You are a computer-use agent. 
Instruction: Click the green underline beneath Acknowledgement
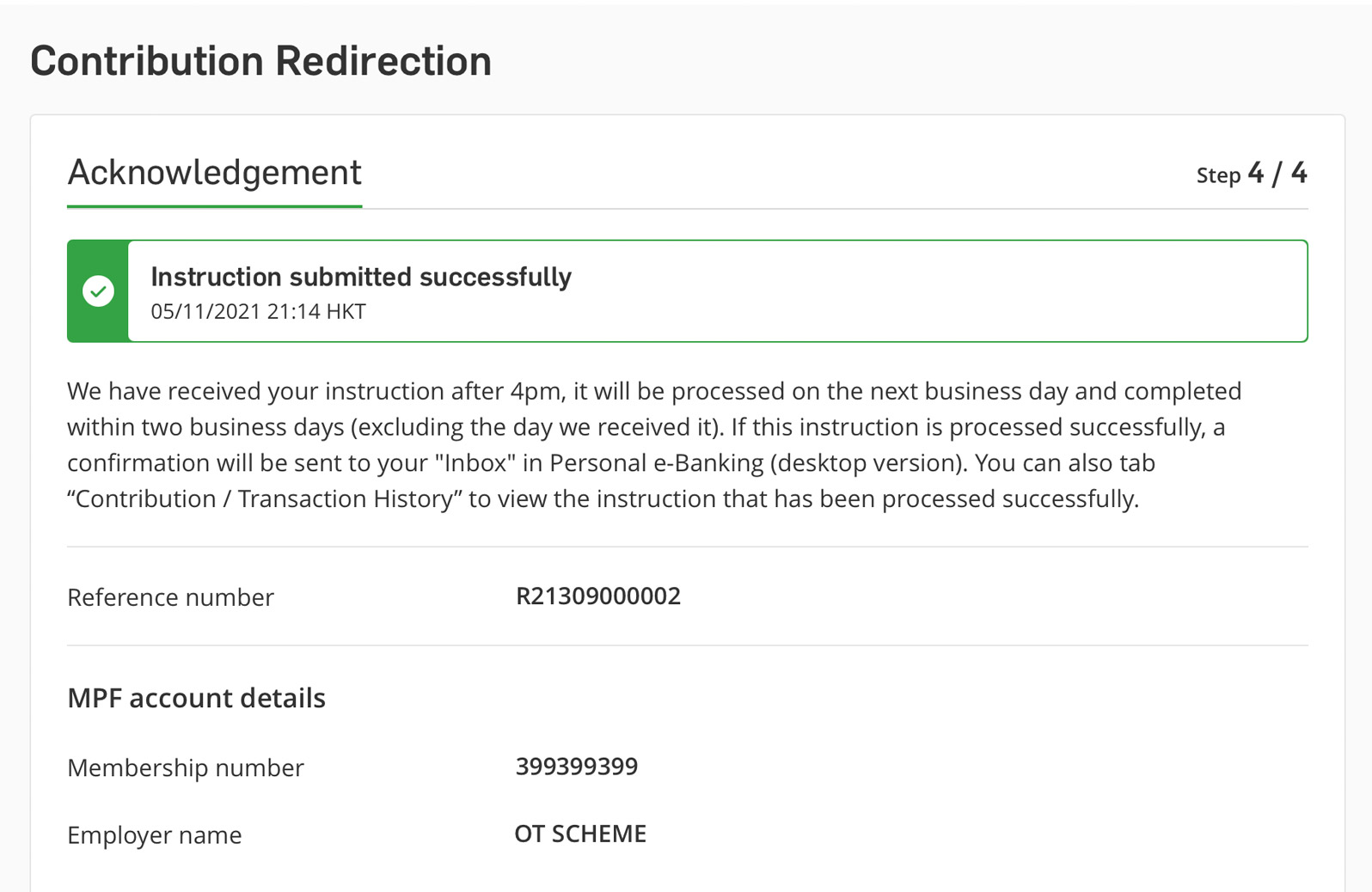tap(214, 206)
